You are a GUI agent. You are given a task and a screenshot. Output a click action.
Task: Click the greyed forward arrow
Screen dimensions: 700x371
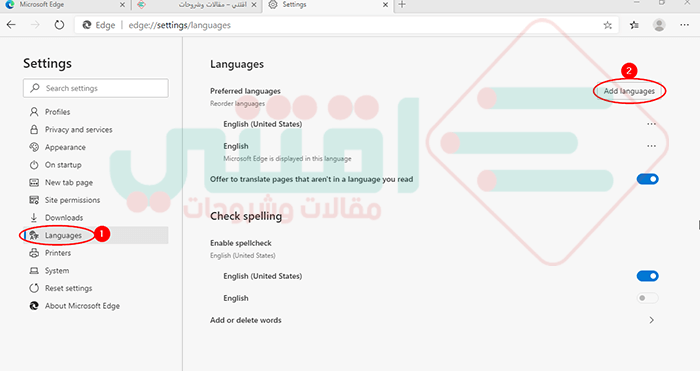[x=35, y=25]
